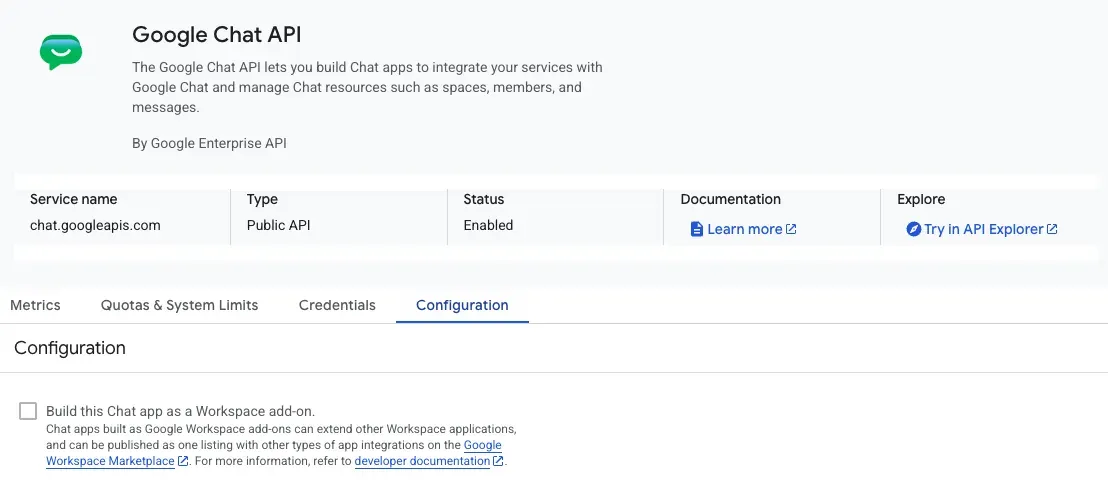
Task: Go to the Credentials tab
Action: tap(337, 305)
